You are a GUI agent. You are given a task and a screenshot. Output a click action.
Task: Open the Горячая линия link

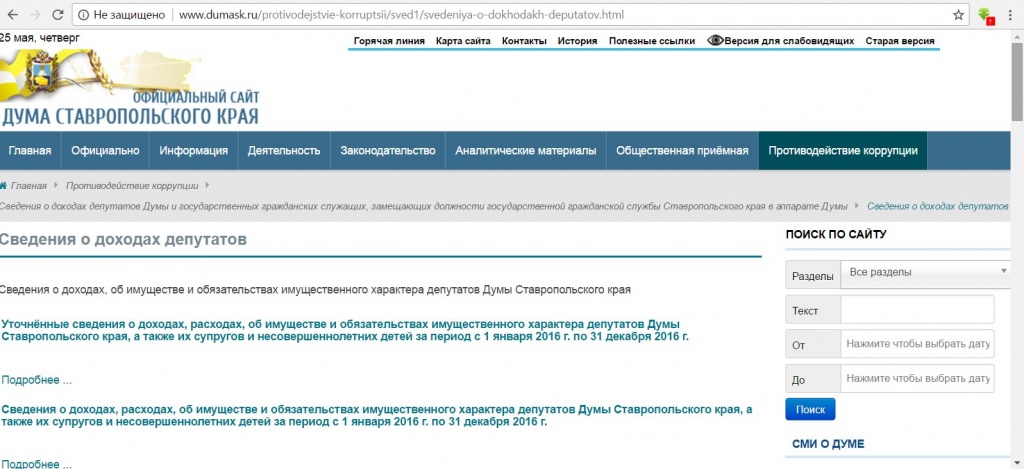(x=389, y=40)
